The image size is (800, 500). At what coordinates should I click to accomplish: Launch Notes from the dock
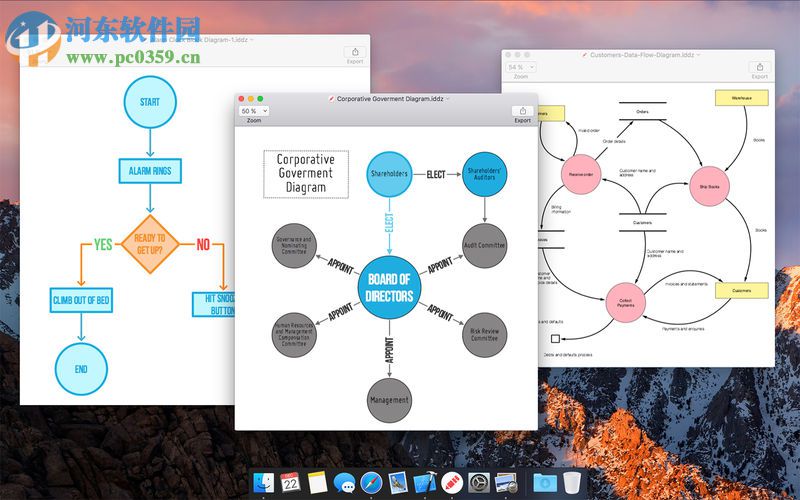[x=317, y=483]
